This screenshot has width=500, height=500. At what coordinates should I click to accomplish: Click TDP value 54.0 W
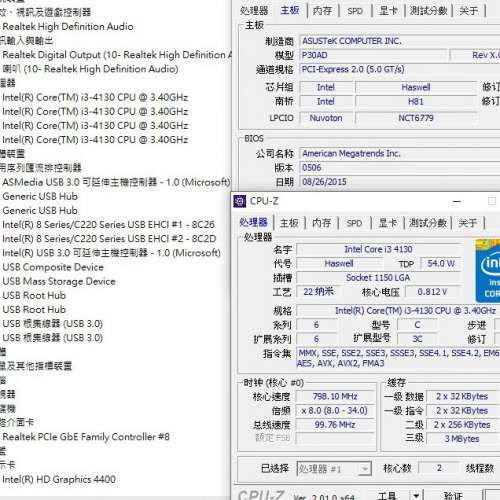pyautogui.click(x=441, y=264)
